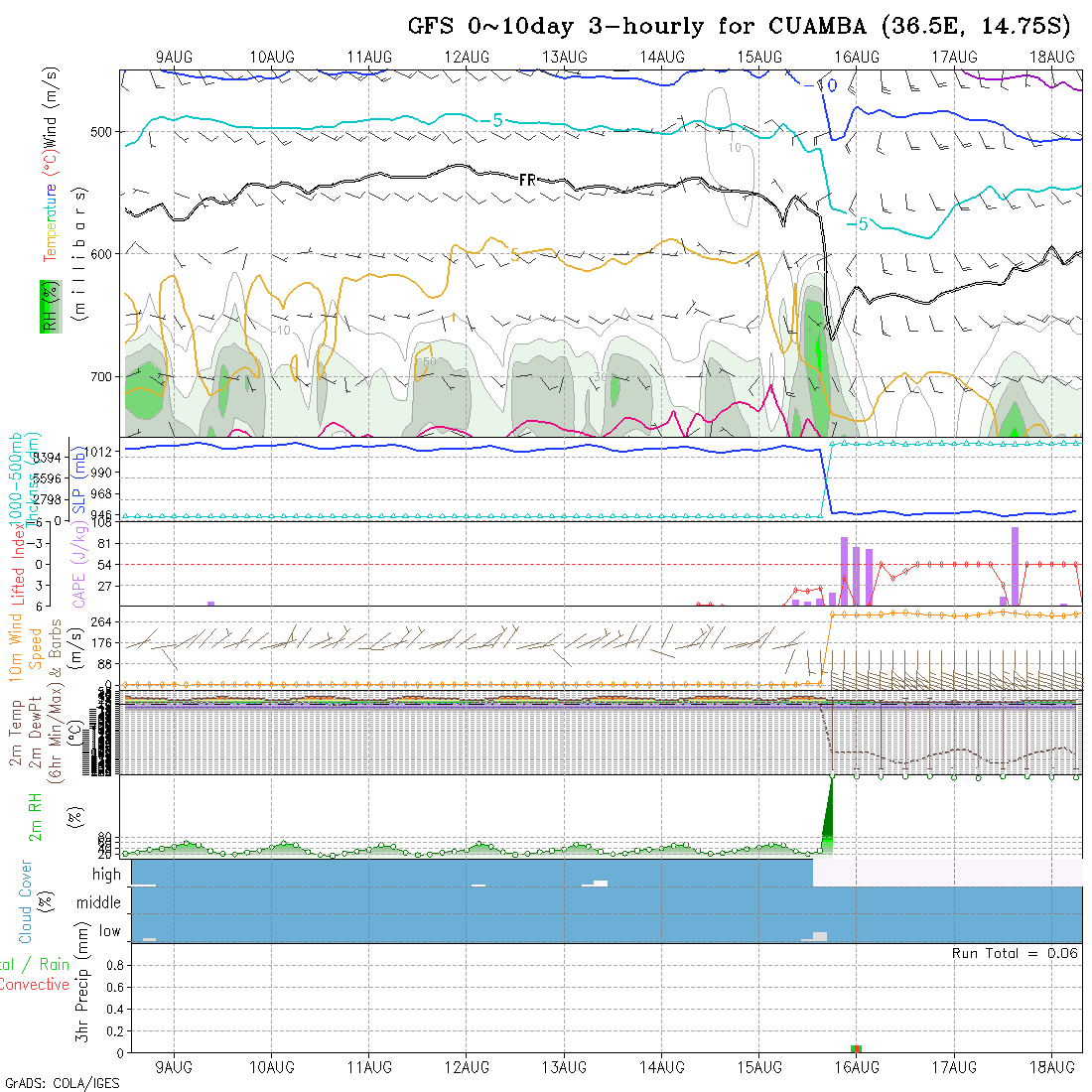This screenshot has height=1092, width=1092.
Task: Click the 264 wind speed axis value
Action: [101, 621]
